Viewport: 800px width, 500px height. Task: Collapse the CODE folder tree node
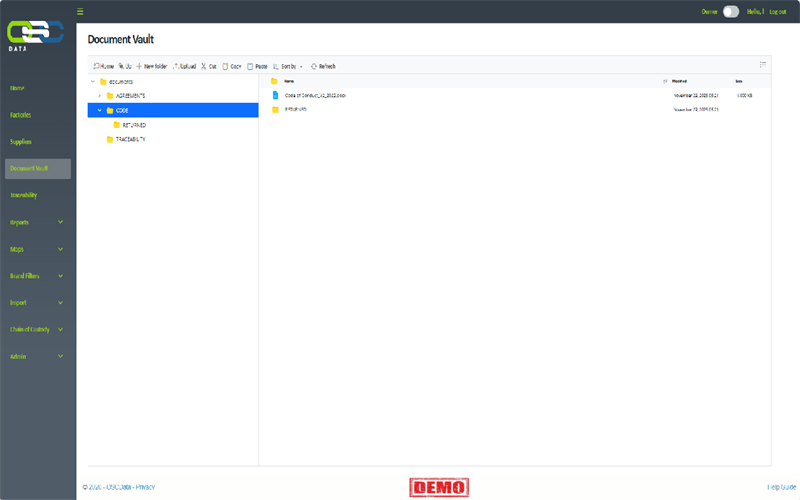[99, 110]
